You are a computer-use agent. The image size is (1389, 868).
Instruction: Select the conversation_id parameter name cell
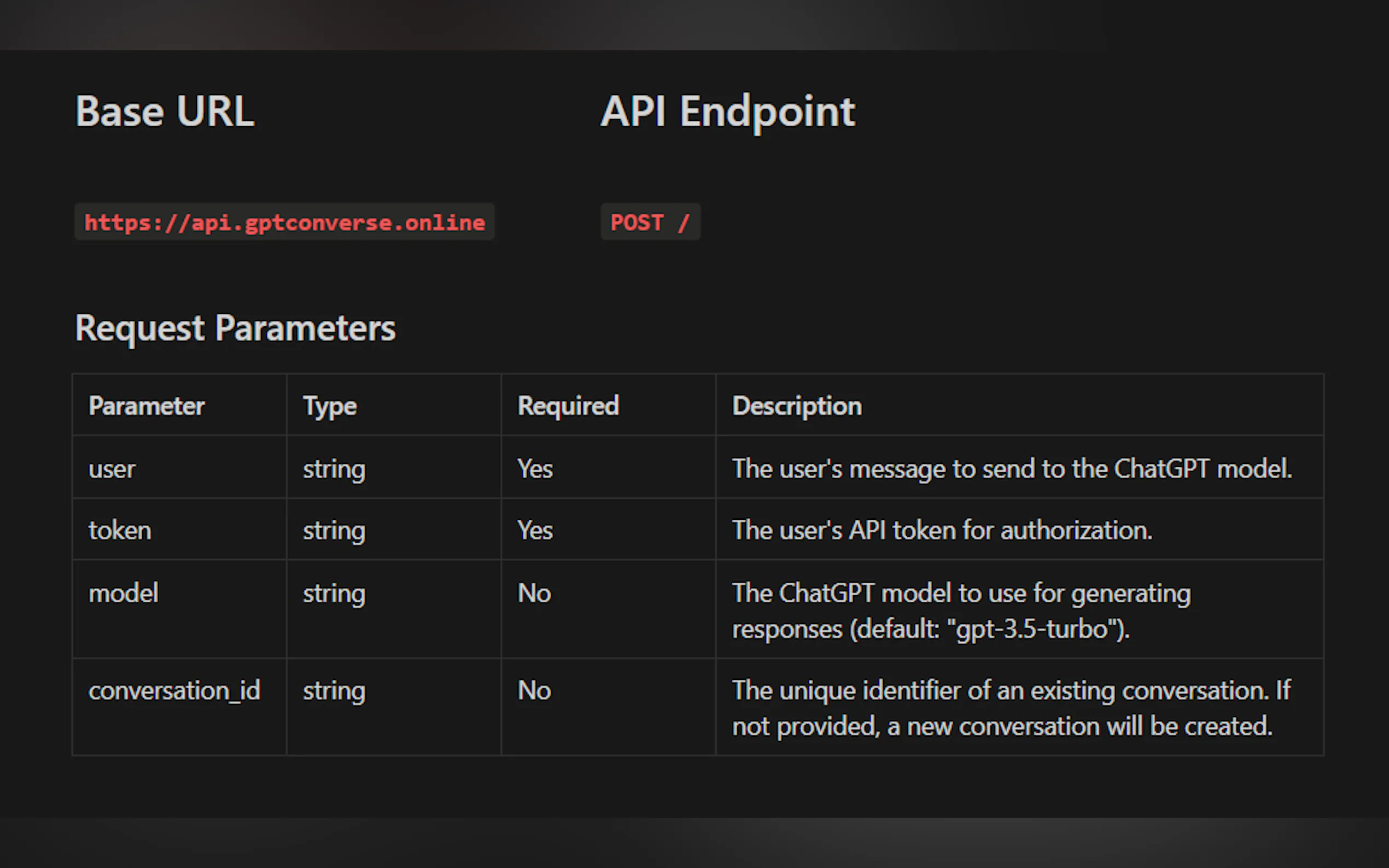click(x=174, y=690)
